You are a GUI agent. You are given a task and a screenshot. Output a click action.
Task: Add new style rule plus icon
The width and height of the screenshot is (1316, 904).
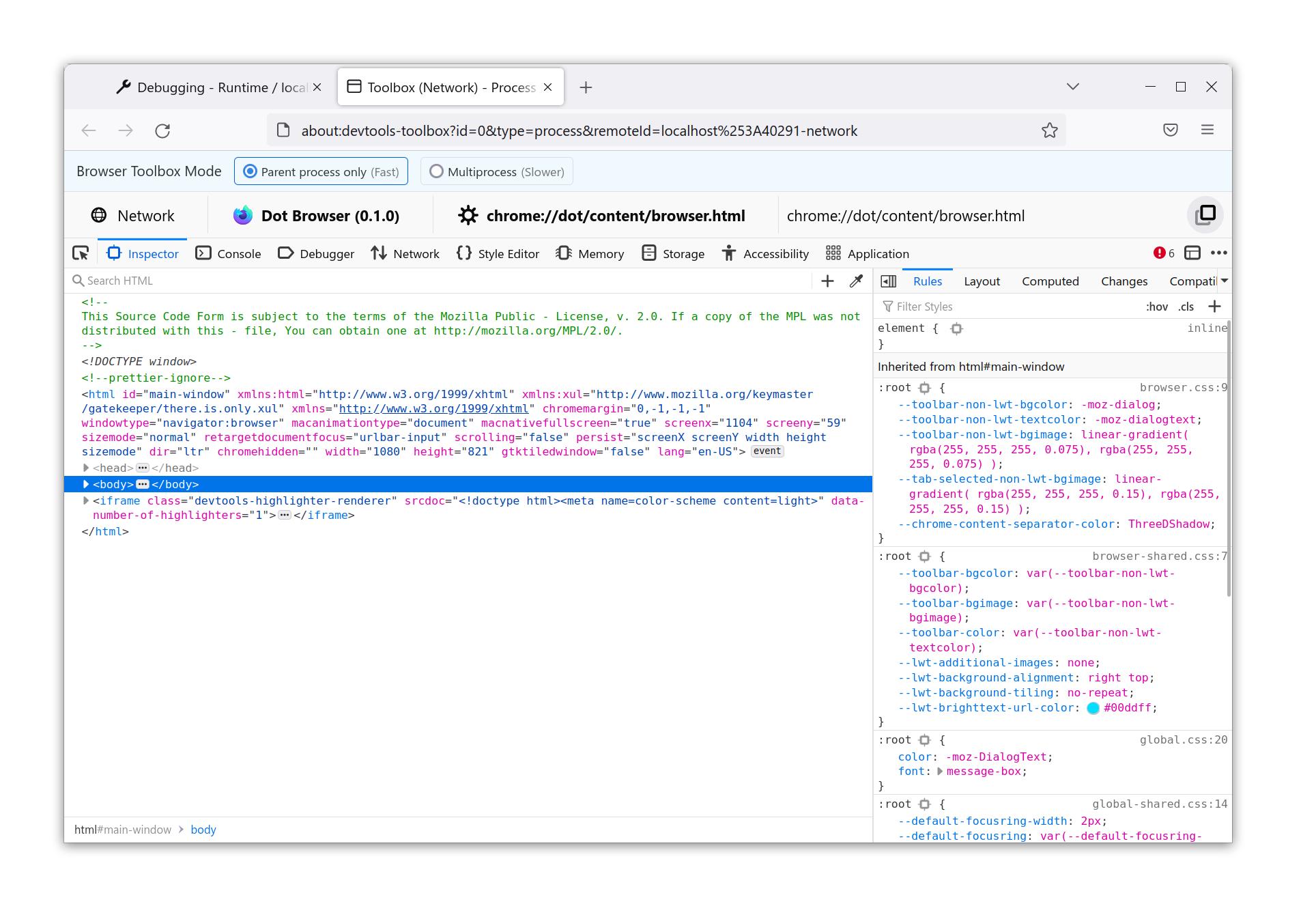1214,307
